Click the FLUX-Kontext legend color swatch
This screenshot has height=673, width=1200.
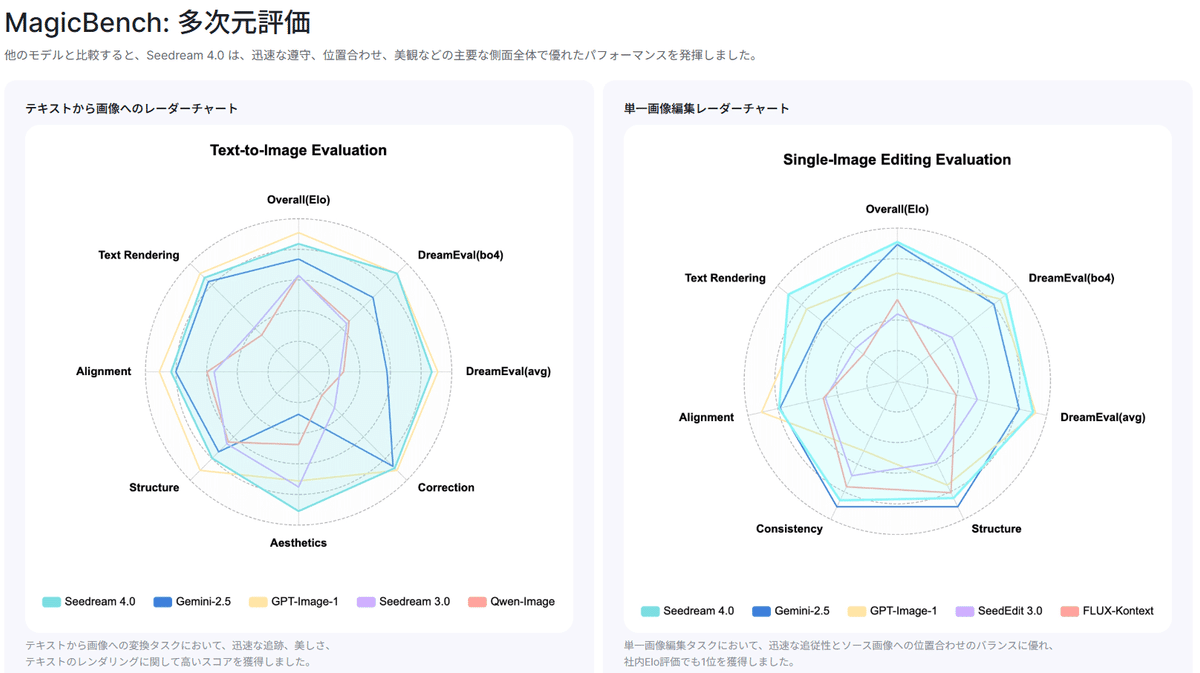pos(1069,611)
